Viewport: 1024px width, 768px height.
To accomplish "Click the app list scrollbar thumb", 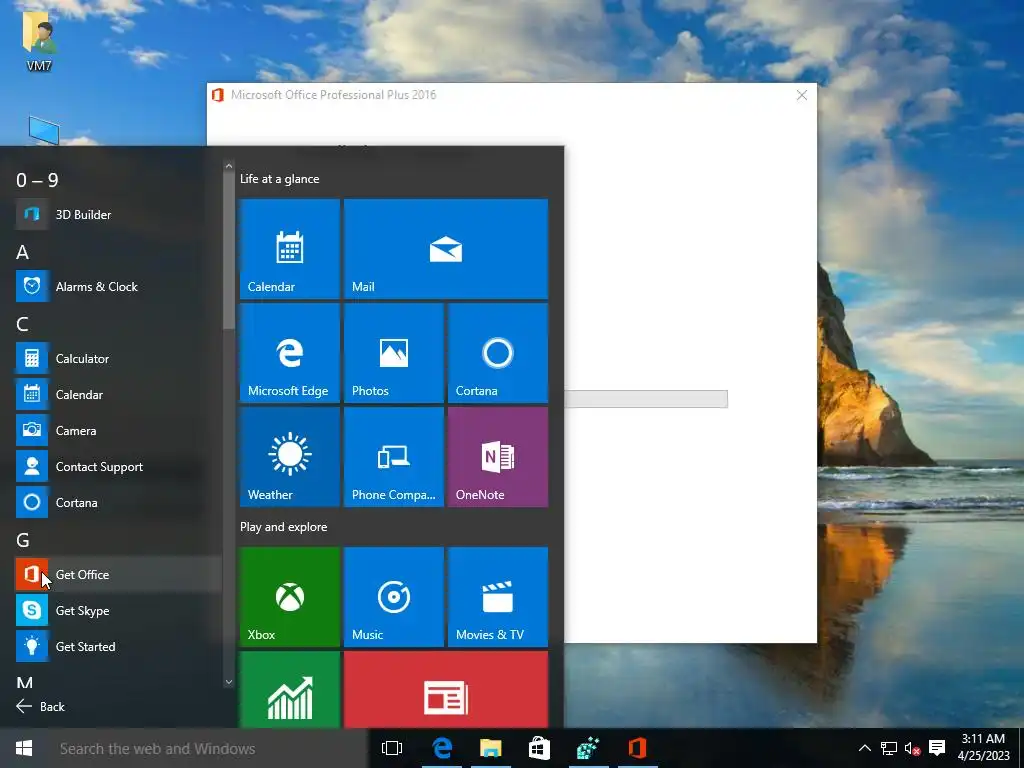I will (229, 251).
